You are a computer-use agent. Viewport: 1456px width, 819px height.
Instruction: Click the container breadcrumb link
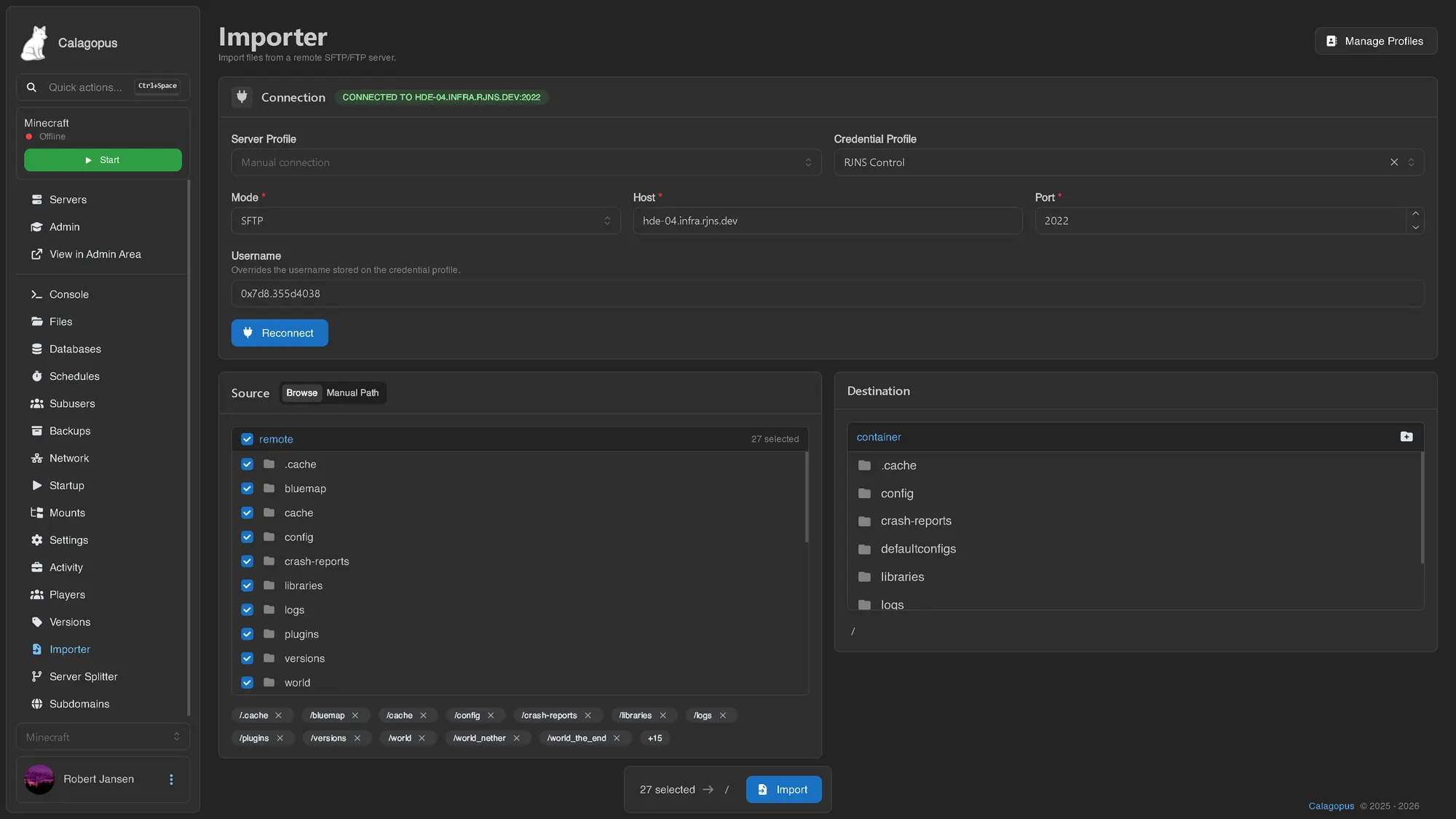click(879, 437)
